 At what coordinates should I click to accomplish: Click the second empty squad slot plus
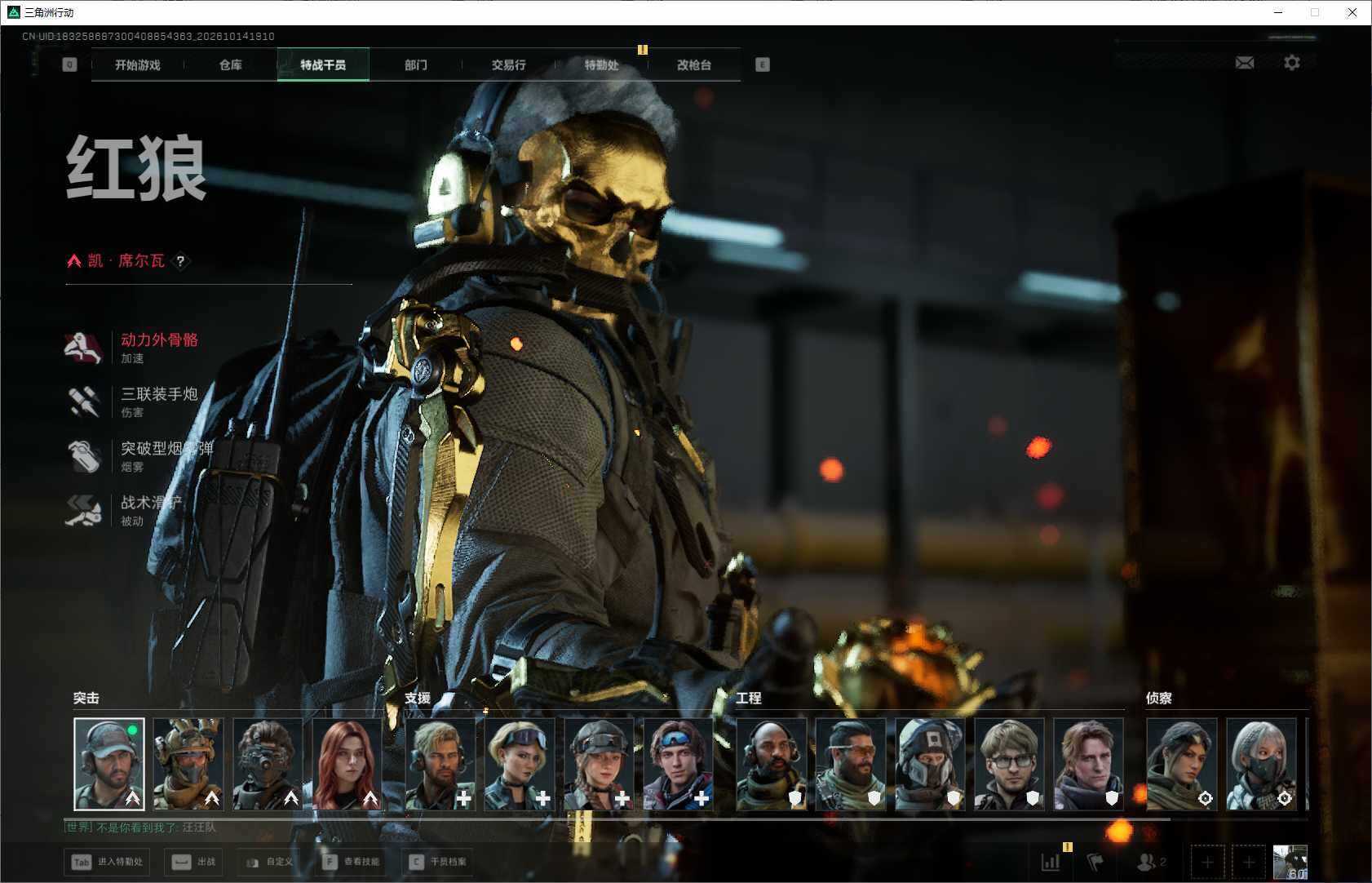pyautogui.click(x=1249, y=862)
